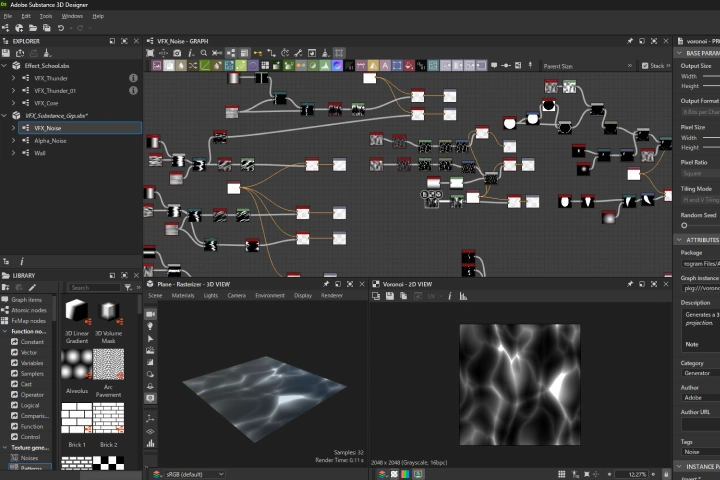The width and height of the screenshot is (720, 480).
Task: Click the clean graph broom icon
Action: [x=325, y=53]
